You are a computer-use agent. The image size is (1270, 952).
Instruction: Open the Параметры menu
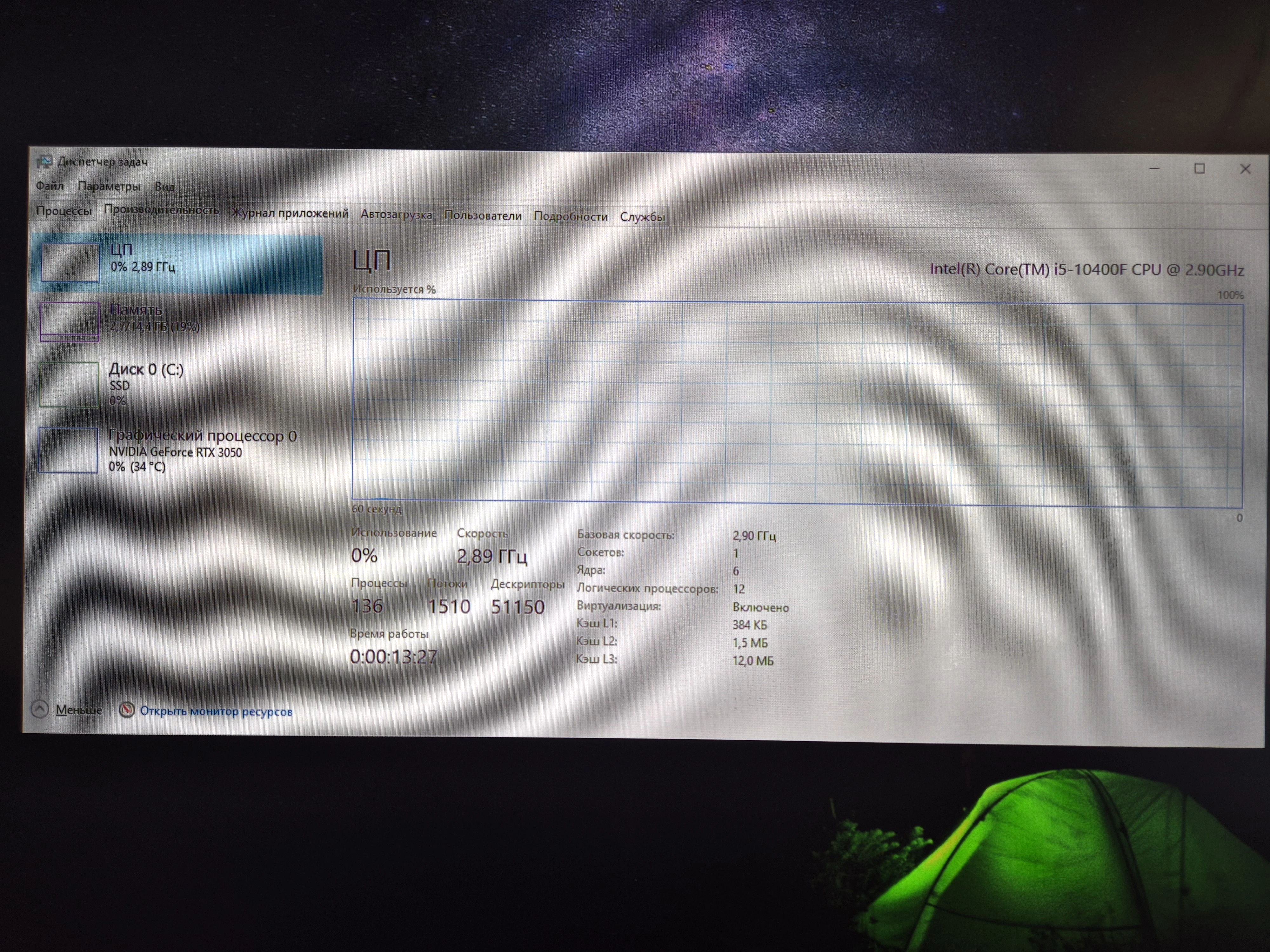pyautogui.click(x=109, y=187)
